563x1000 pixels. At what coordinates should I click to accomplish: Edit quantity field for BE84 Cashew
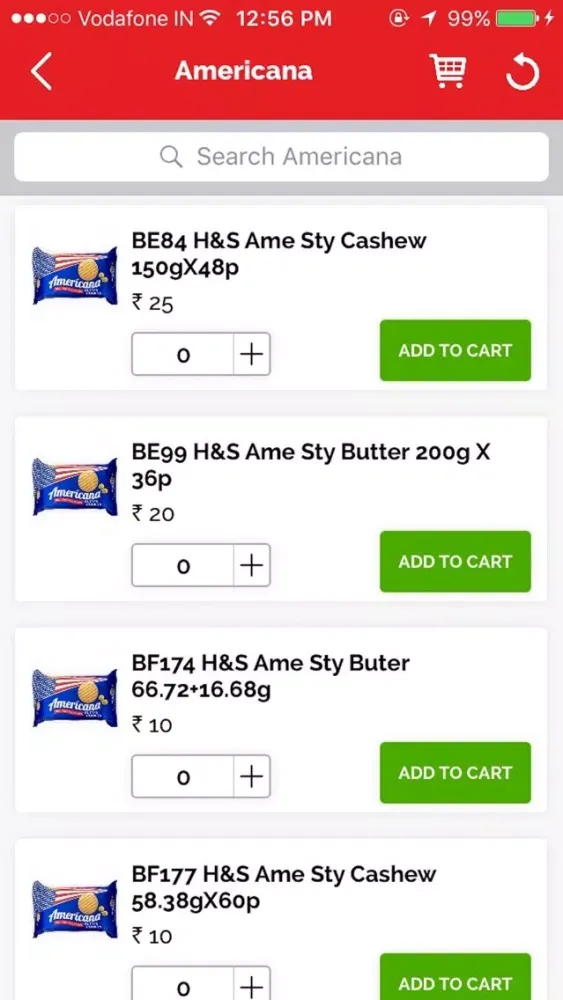click(x=183, y=354)
